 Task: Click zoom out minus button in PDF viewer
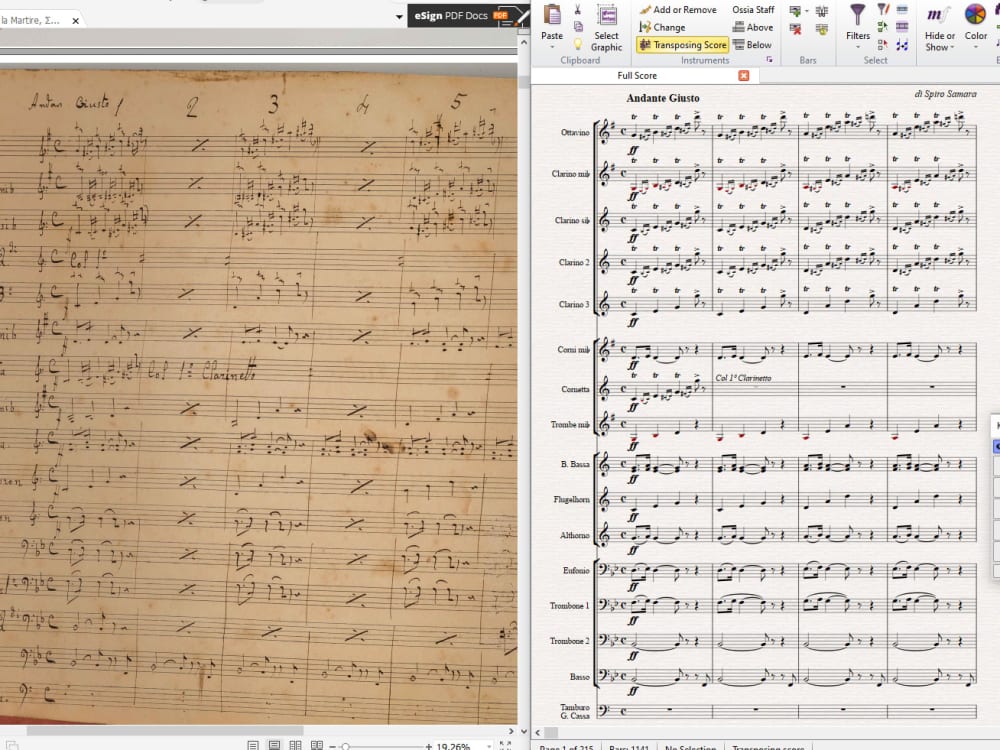(x=332, y=746)
